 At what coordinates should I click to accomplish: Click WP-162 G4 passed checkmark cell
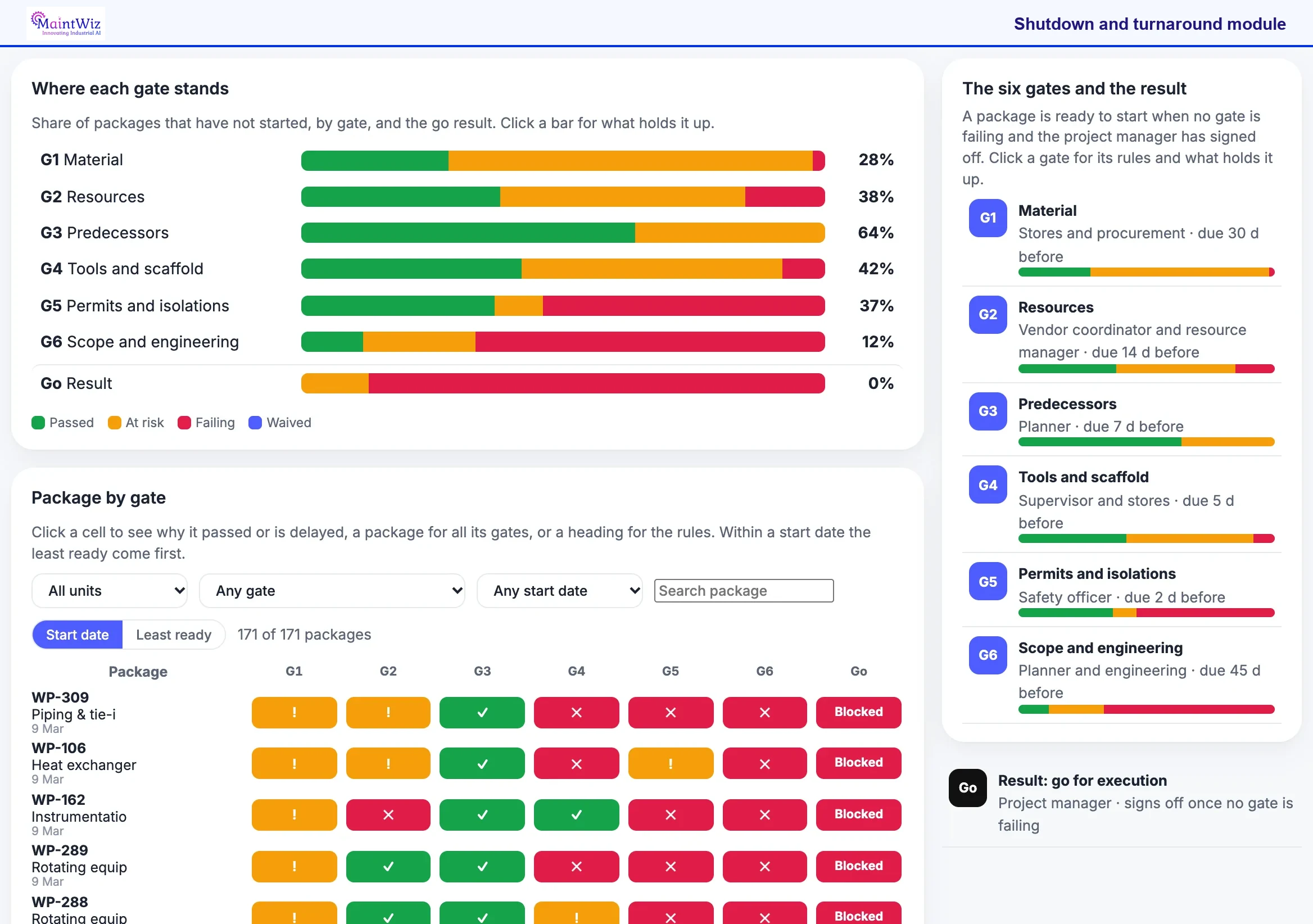[577, 815]
